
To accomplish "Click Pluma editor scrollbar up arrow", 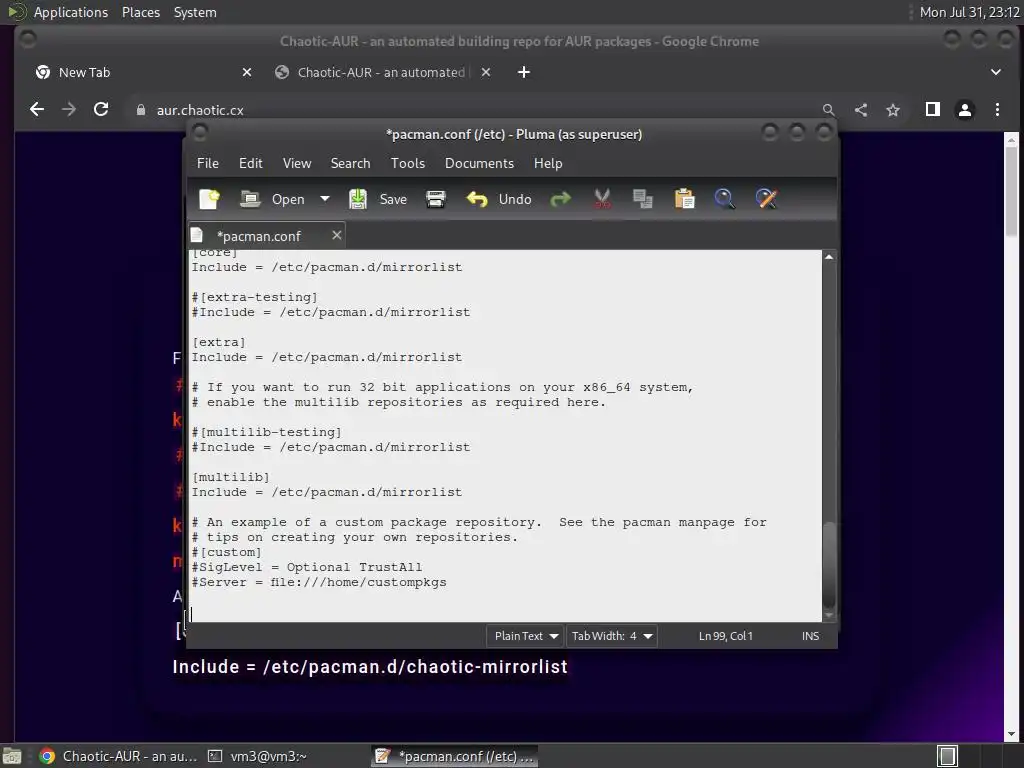I will [x=829, y=257].
